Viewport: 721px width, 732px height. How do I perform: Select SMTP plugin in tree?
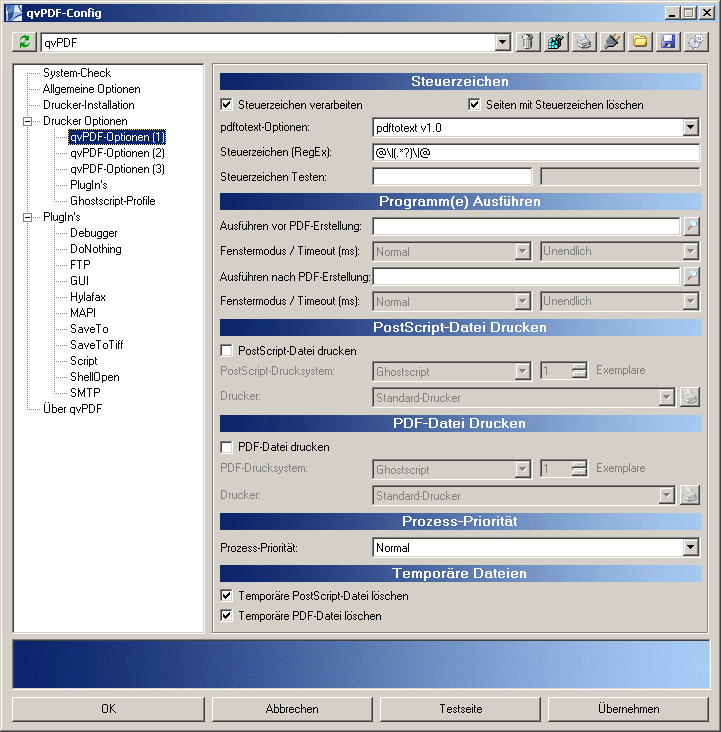pyautogui.click(x=85, y=393)
